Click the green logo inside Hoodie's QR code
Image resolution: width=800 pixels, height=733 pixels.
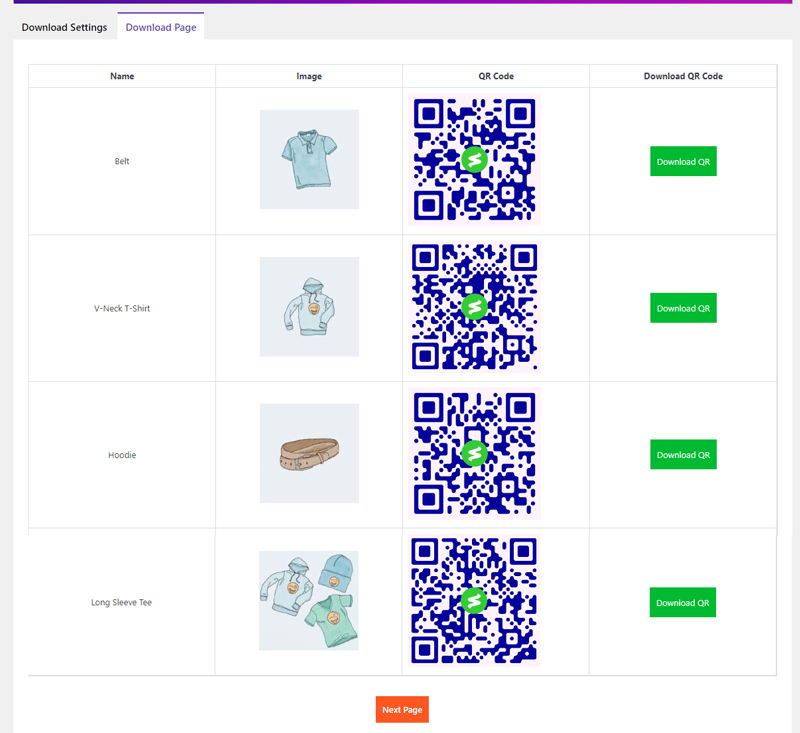click(x=473, y=453)
